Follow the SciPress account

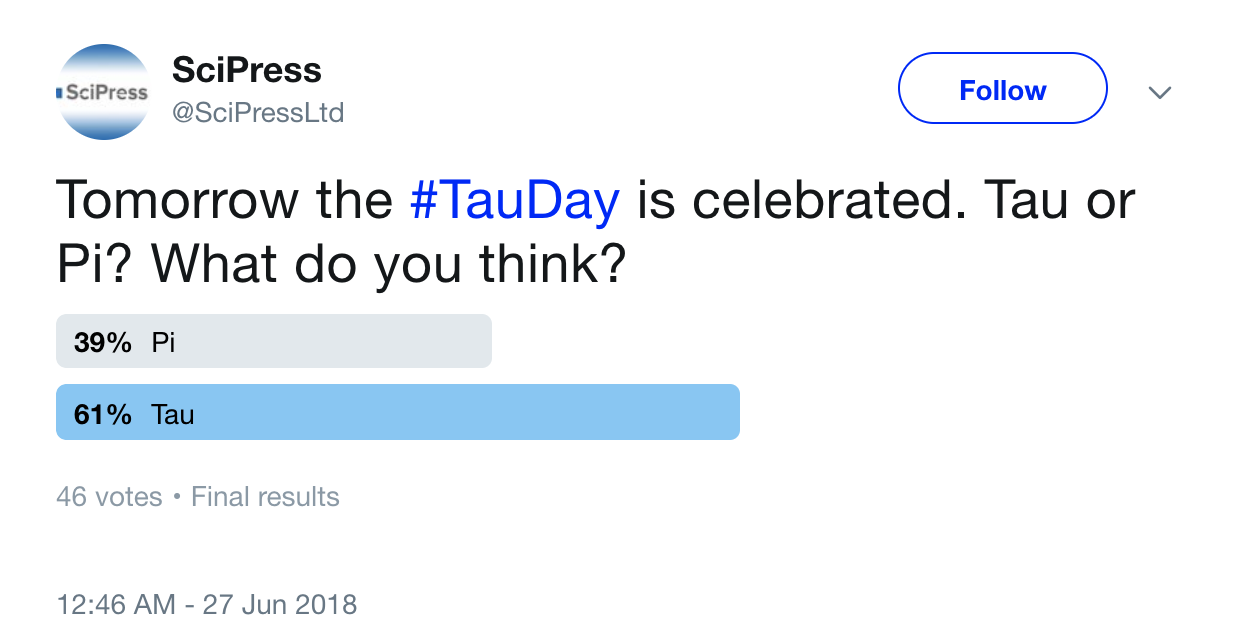pos(1002,89)
